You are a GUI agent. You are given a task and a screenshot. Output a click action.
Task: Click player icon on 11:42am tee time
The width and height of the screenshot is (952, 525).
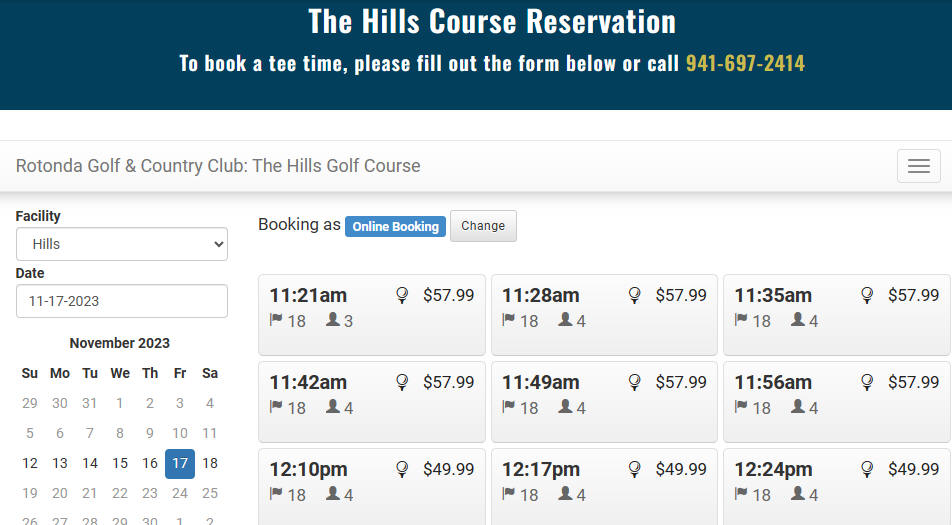point(333,406)
